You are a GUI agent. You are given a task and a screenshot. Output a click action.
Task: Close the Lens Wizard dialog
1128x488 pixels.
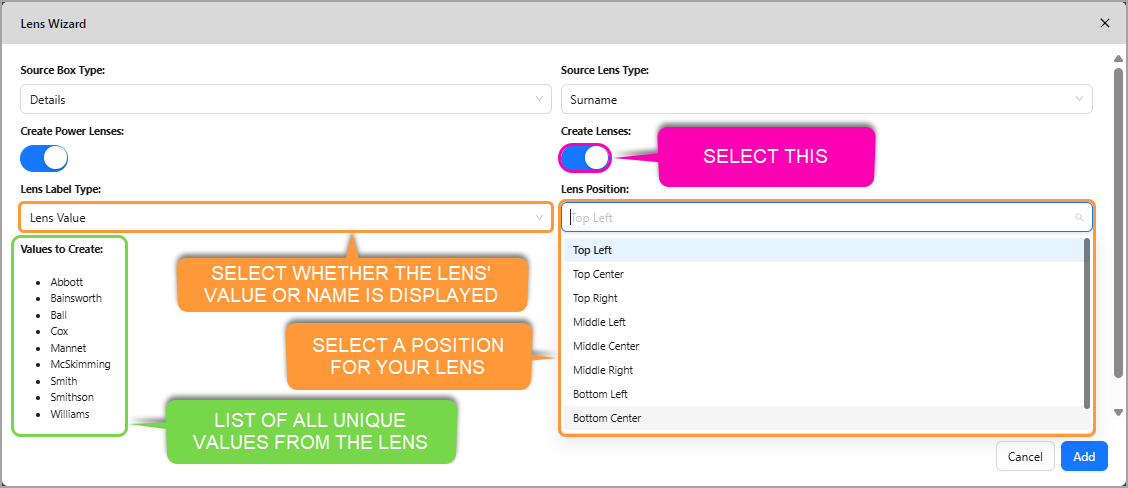coord(1104,22)
